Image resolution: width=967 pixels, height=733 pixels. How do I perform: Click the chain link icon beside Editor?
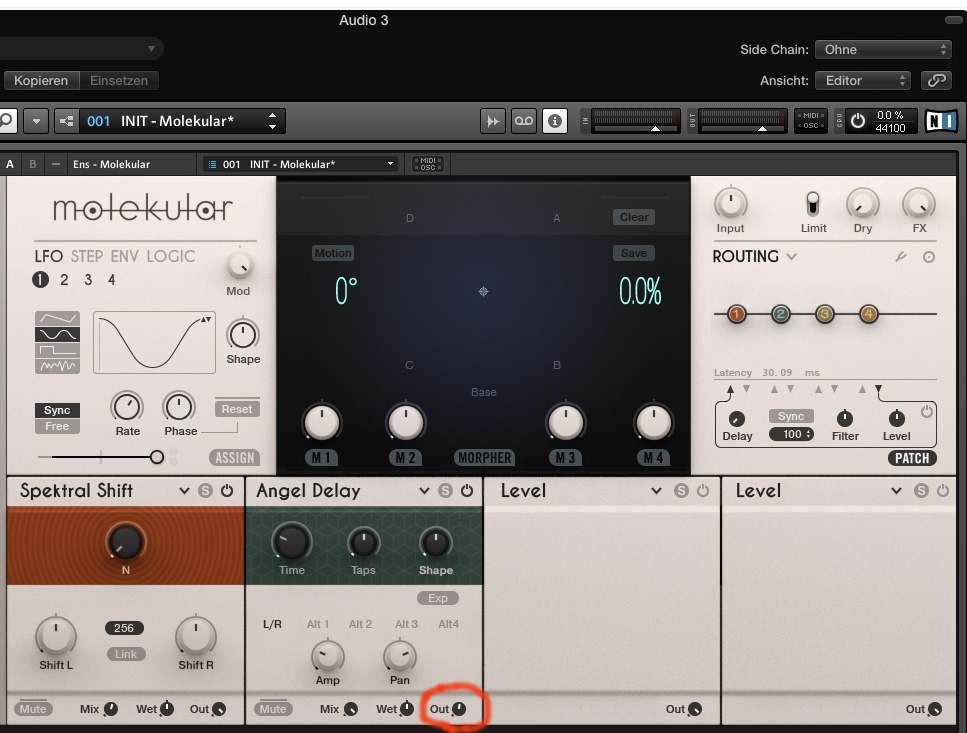(x=937, y=80)
